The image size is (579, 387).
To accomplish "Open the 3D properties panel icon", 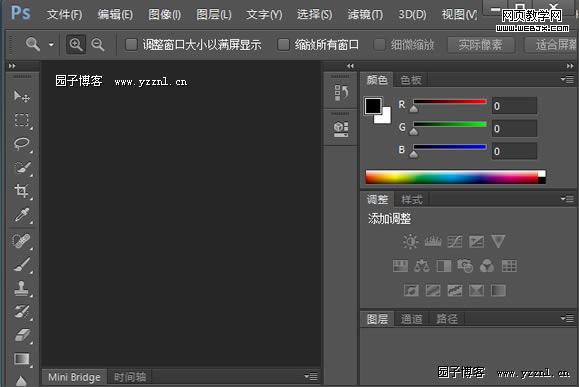I will click(x=341, y=129).
